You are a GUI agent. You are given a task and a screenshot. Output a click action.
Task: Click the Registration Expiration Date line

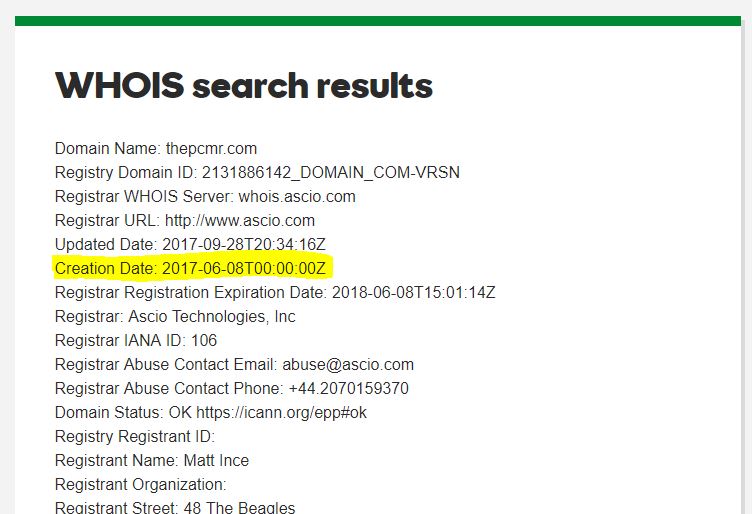coord(275,292)
